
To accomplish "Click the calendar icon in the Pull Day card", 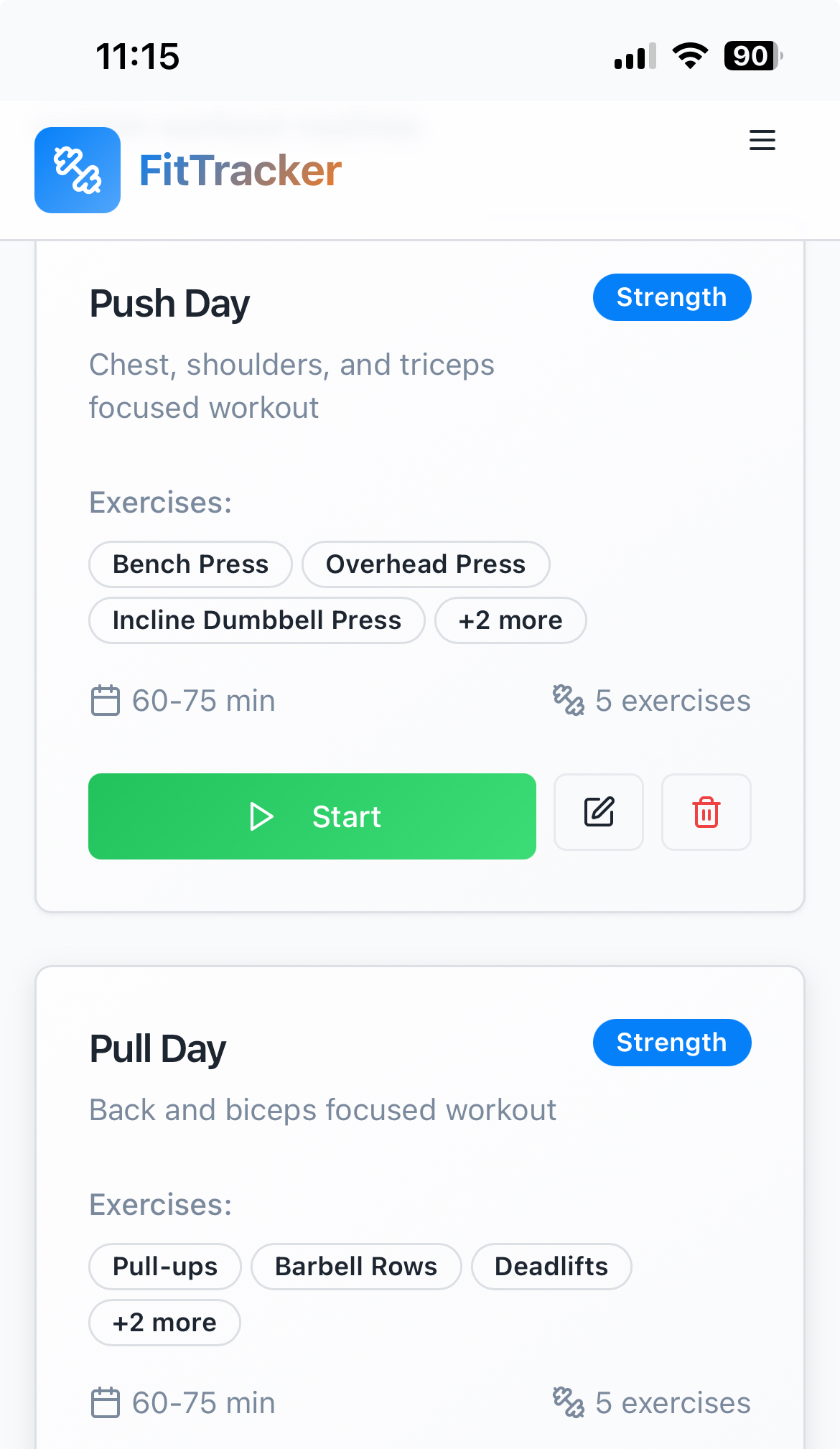I will [x=106, y=1403].
